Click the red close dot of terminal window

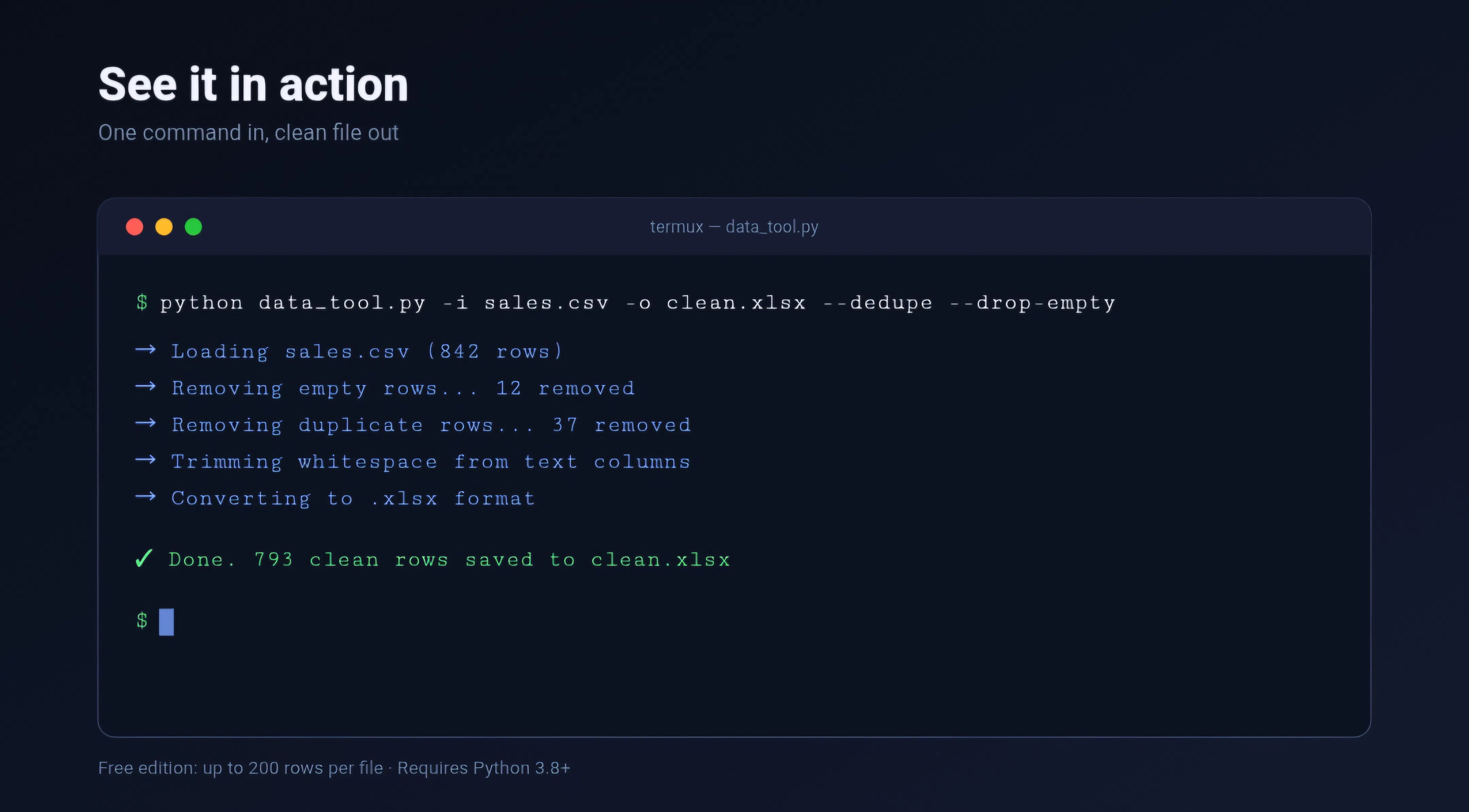(135, 227)
